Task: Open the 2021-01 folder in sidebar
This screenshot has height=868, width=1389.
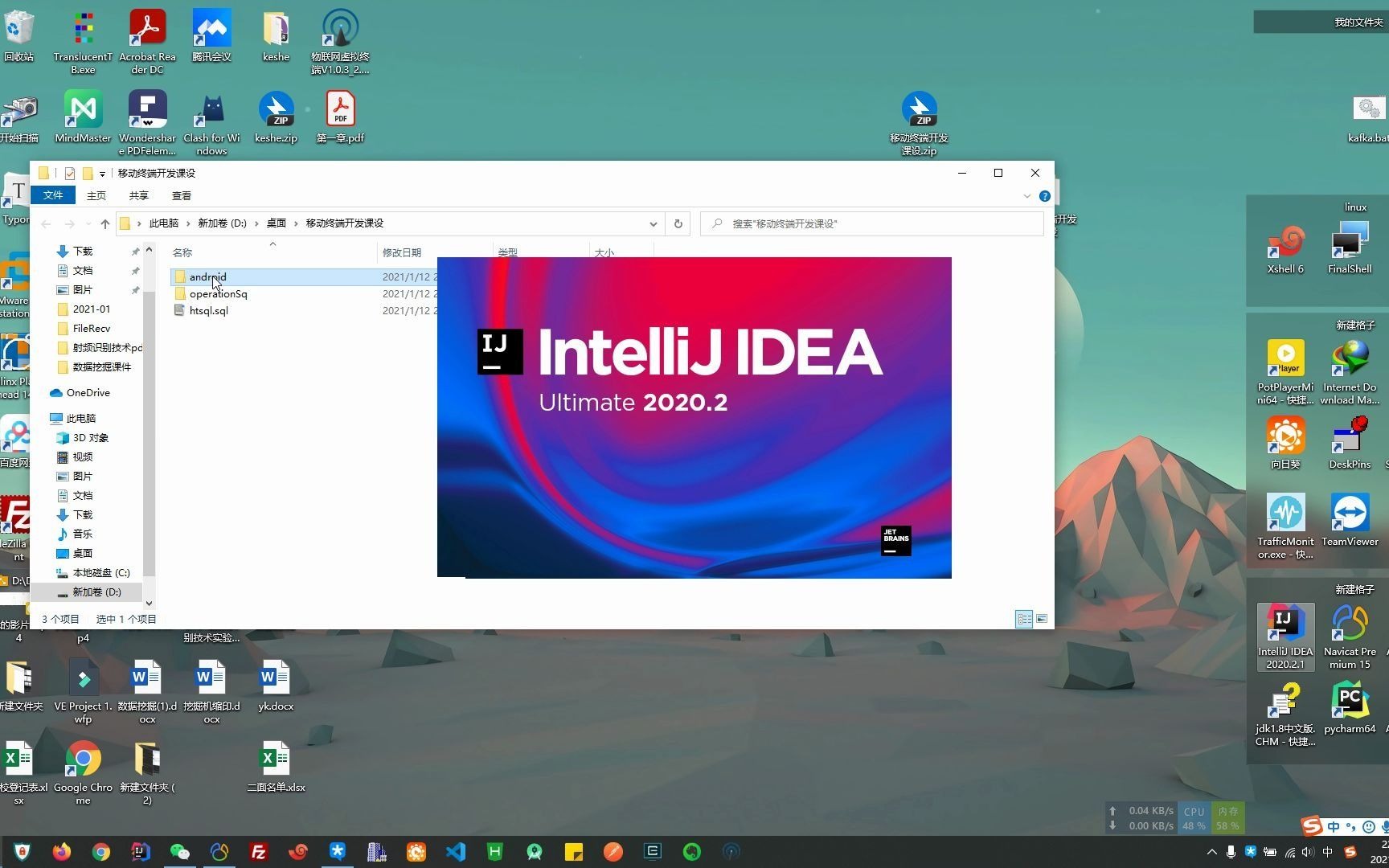Action: coord(92,309)
